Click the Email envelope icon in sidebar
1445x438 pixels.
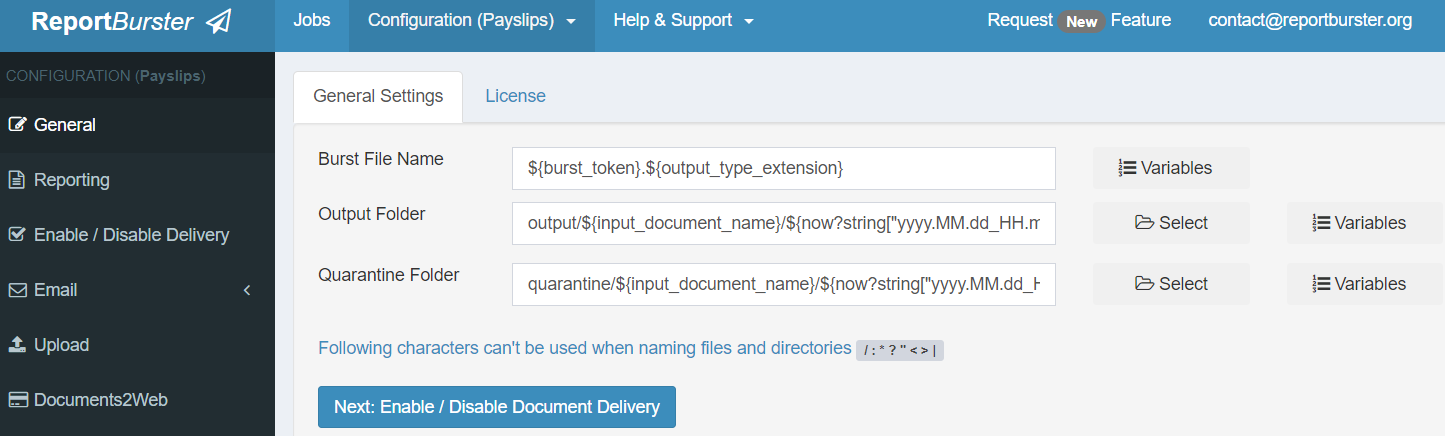click(x=17, y=290)
